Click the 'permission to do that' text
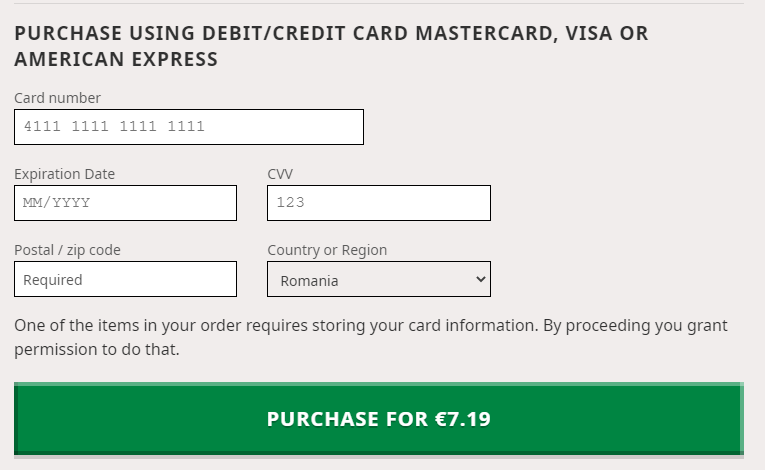Screen dimensions: 765x470 96,350
